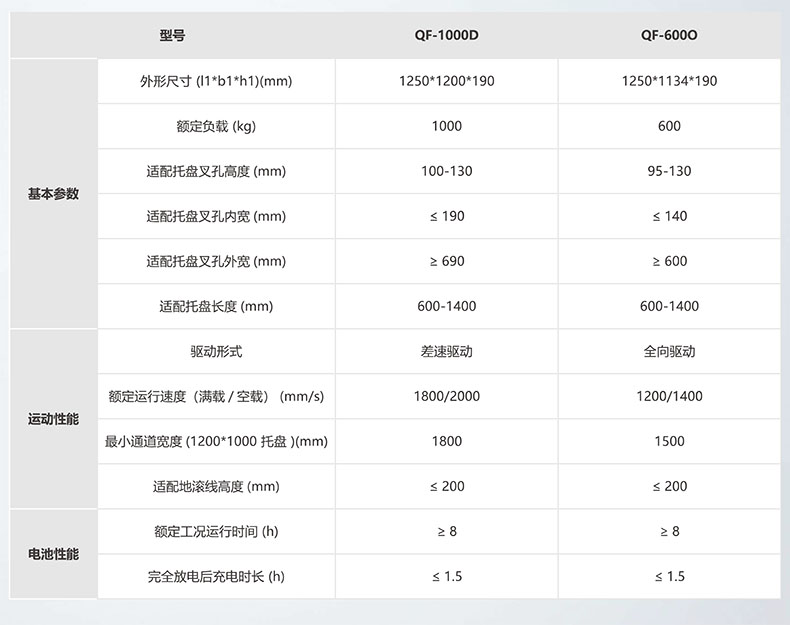Select the QF-1000D column header
790x625 pixels.
[446, 35]
